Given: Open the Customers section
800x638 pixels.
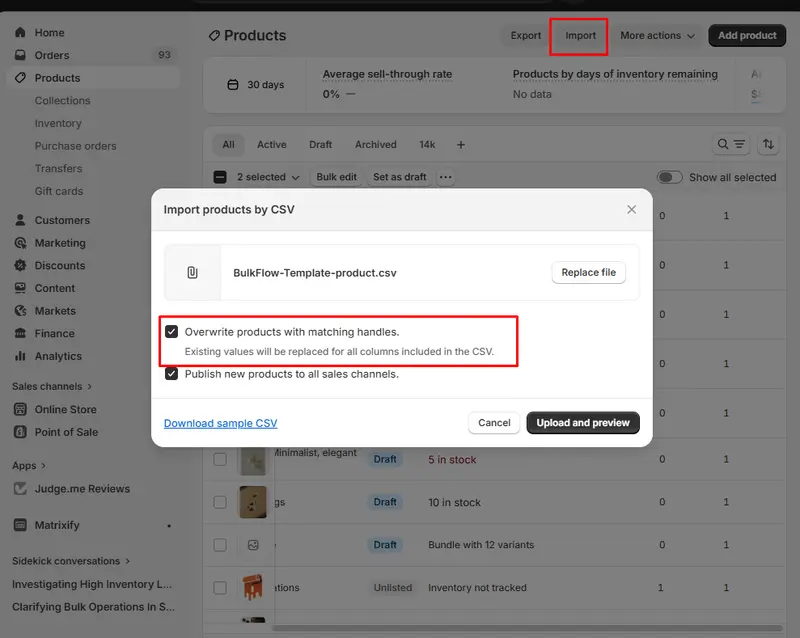Looking at the screenshot, I should pyautogui.click(x=60, y=220).
